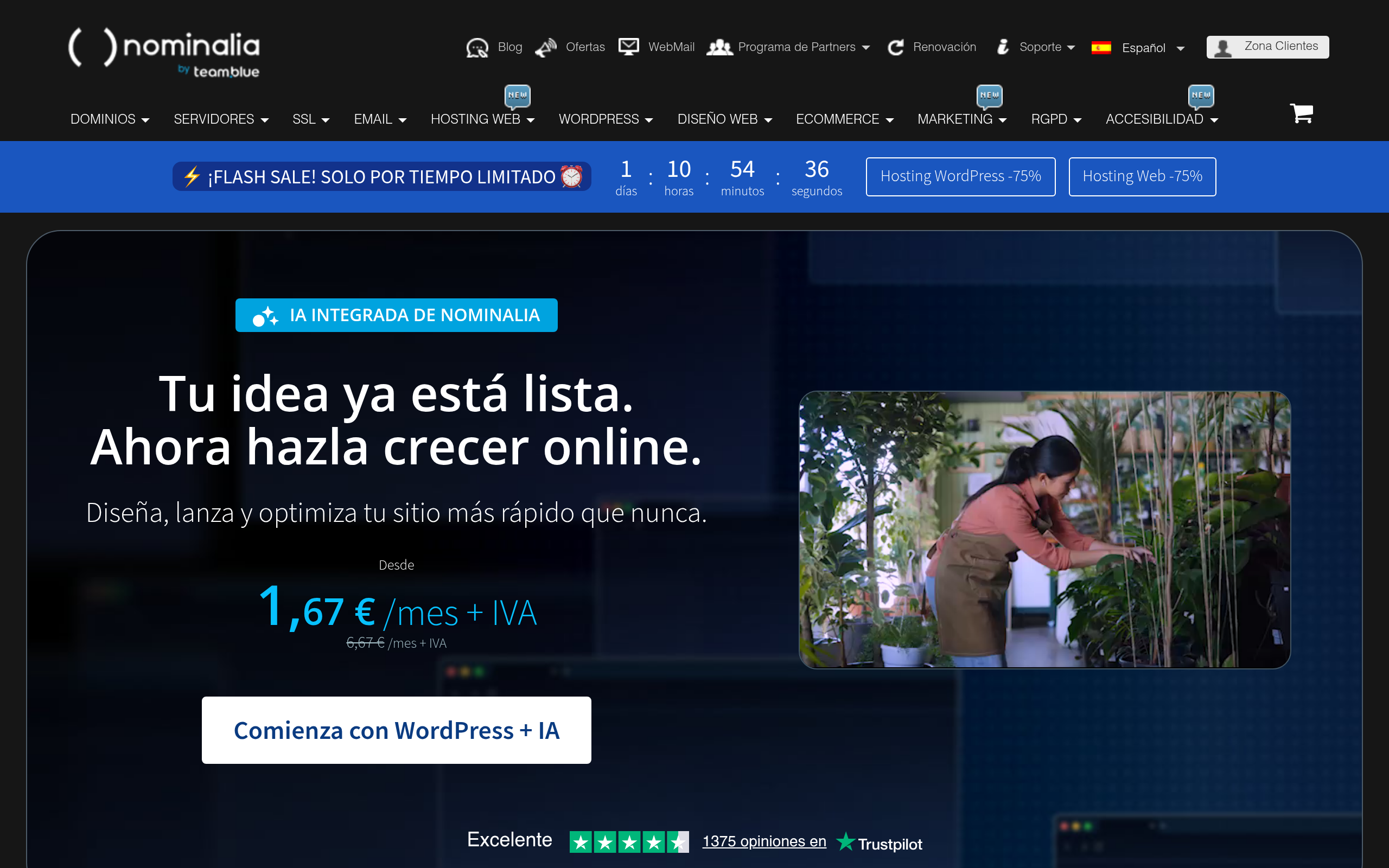Open the Hosting Web menu
This screenshot has height=868, width=1389.
point(483,119)
